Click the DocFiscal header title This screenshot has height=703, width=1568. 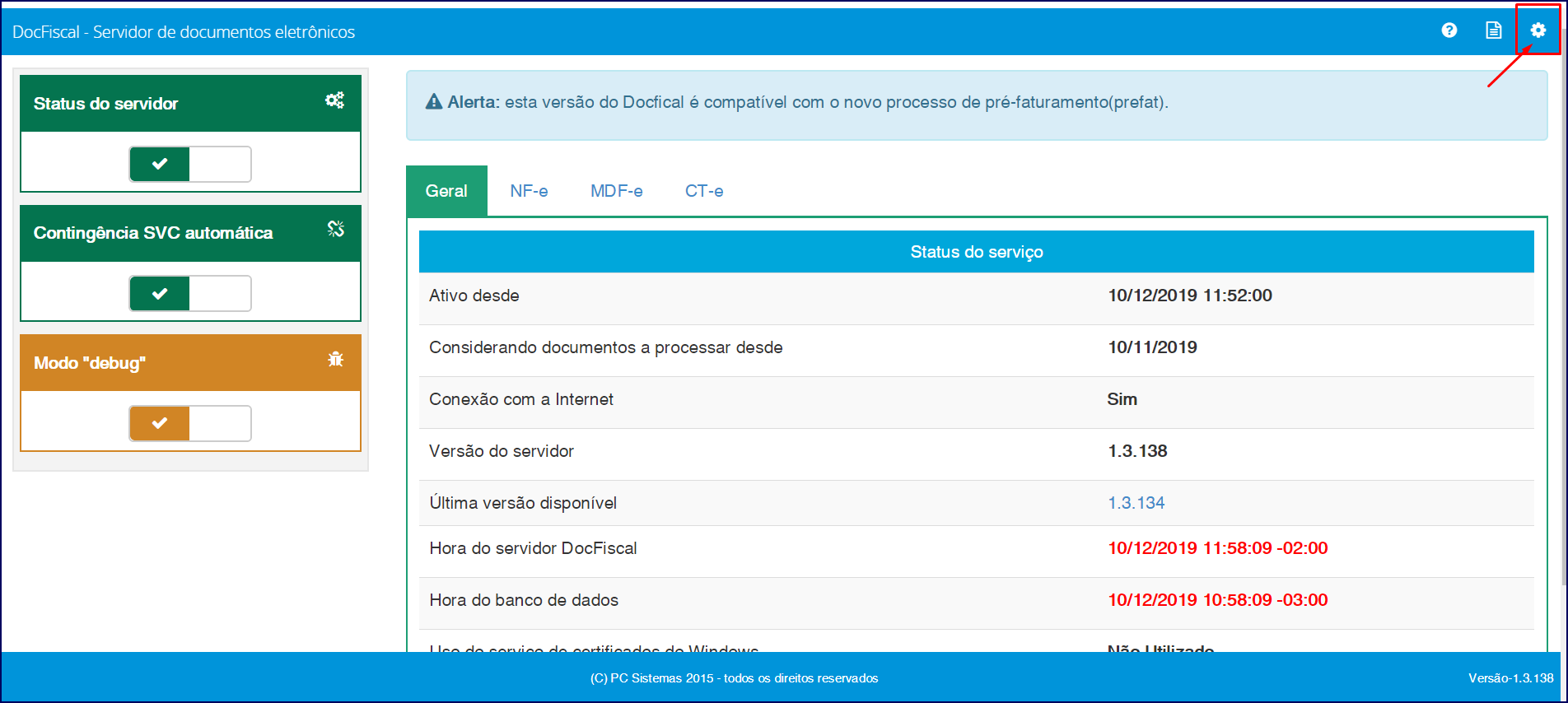pyautogui.click(x=184, y=32)
